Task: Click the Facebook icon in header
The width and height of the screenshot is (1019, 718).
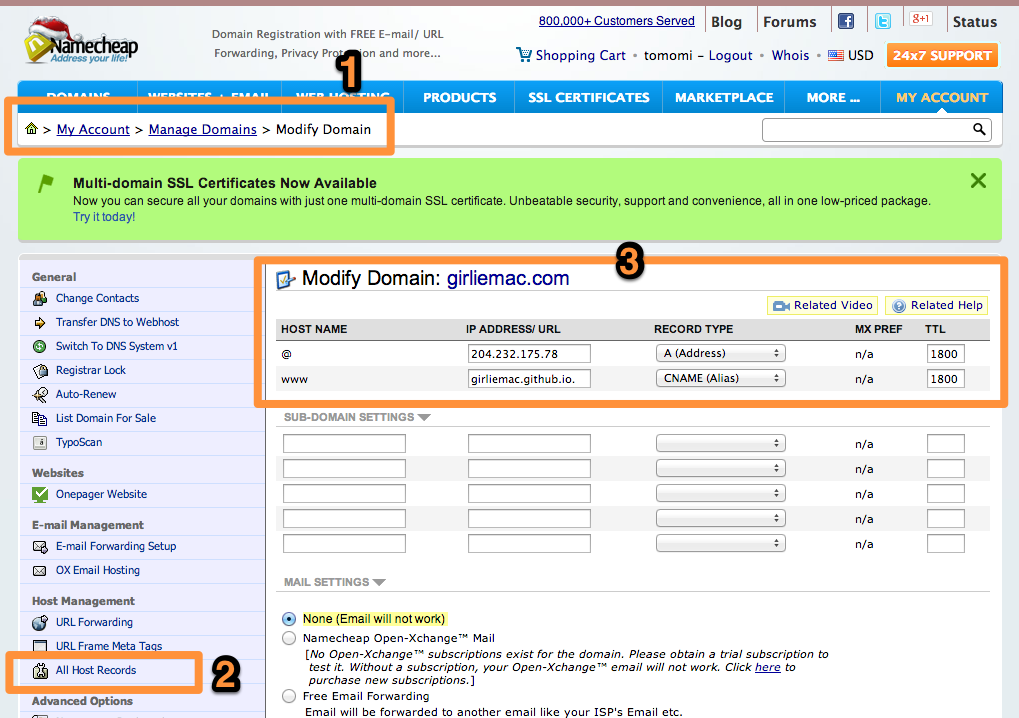Action: tap(846, 21)
